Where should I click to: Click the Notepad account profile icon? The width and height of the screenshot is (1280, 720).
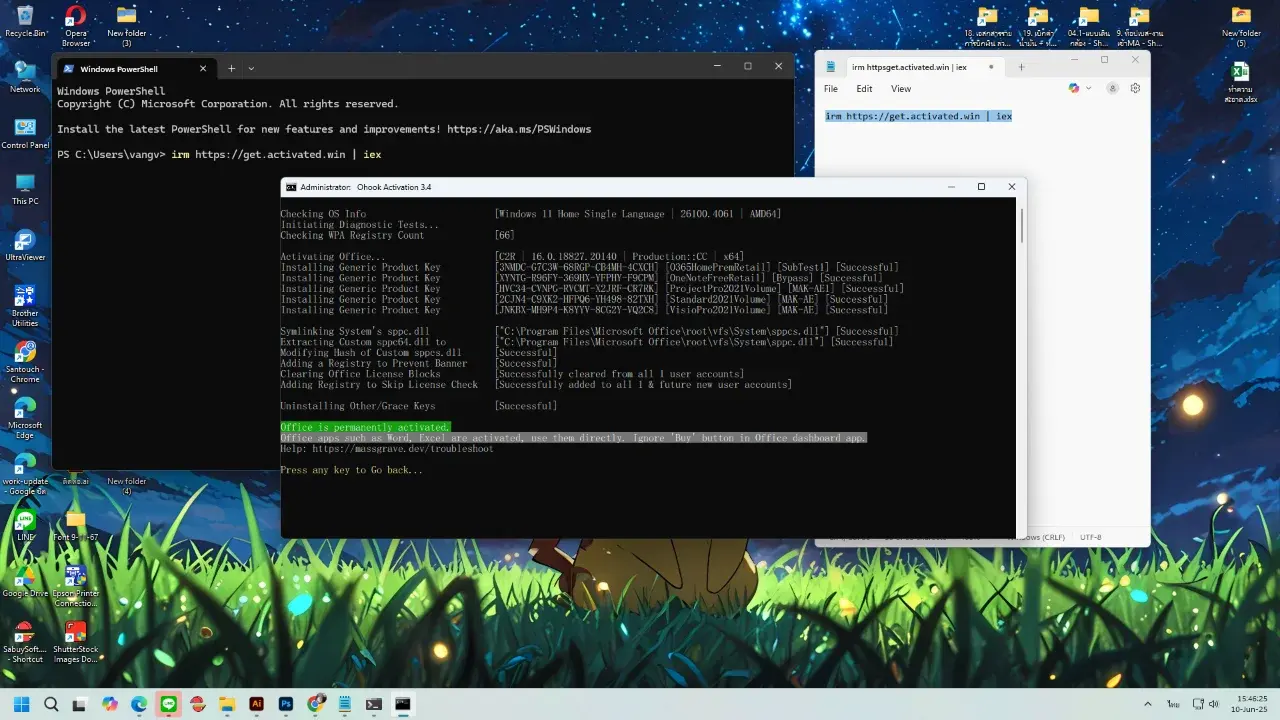click(x=1112, y=88)
